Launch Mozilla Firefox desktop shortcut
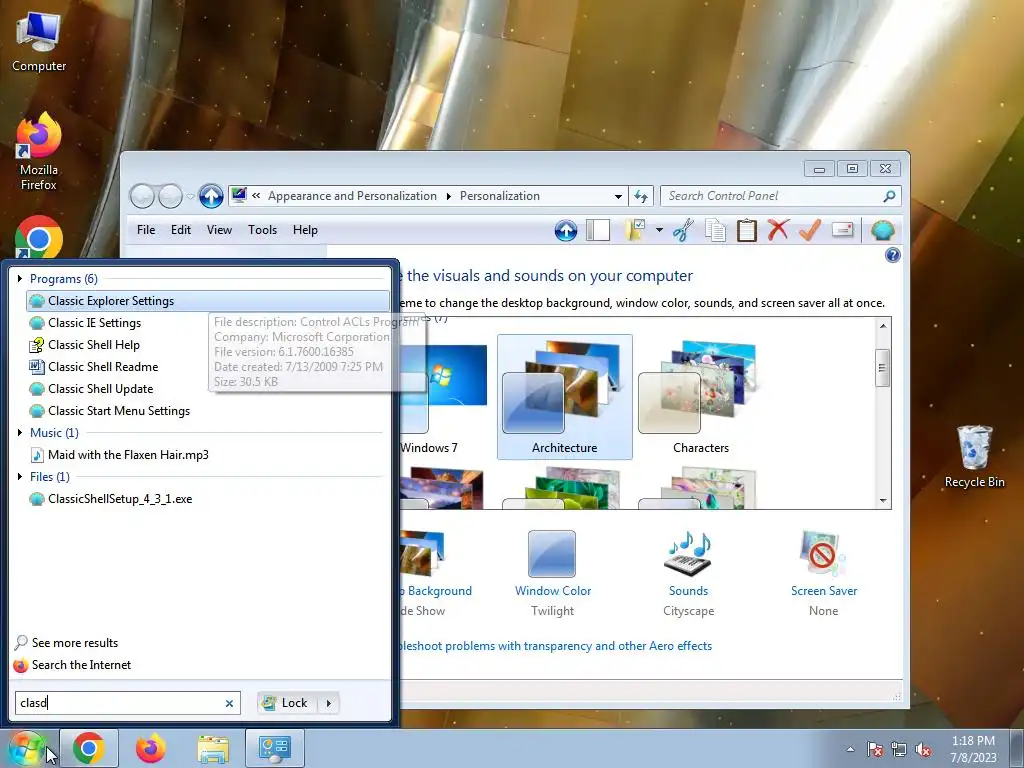1024x768 pixels. click(x=39, y=152)
